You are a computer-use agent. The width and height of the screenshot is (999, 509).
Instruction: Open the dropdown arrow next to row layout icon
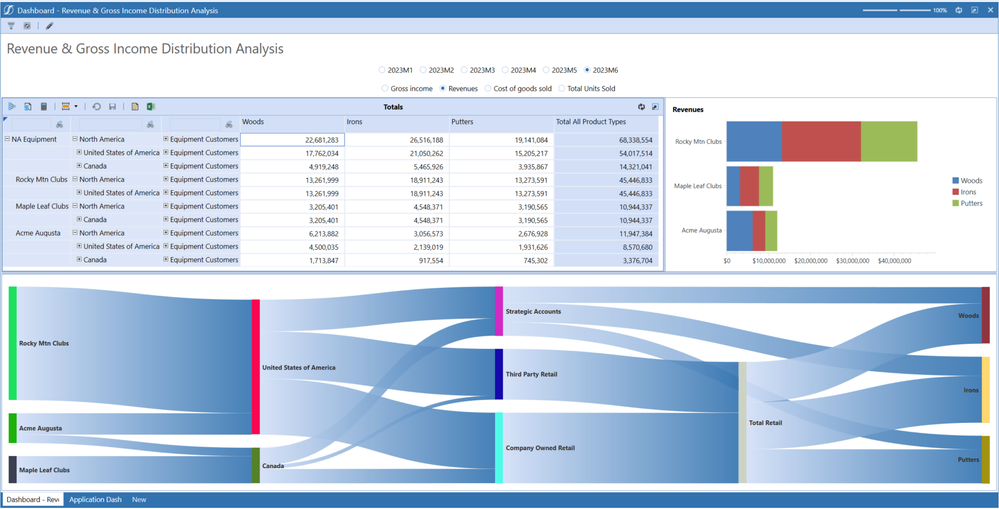(76, 107)
